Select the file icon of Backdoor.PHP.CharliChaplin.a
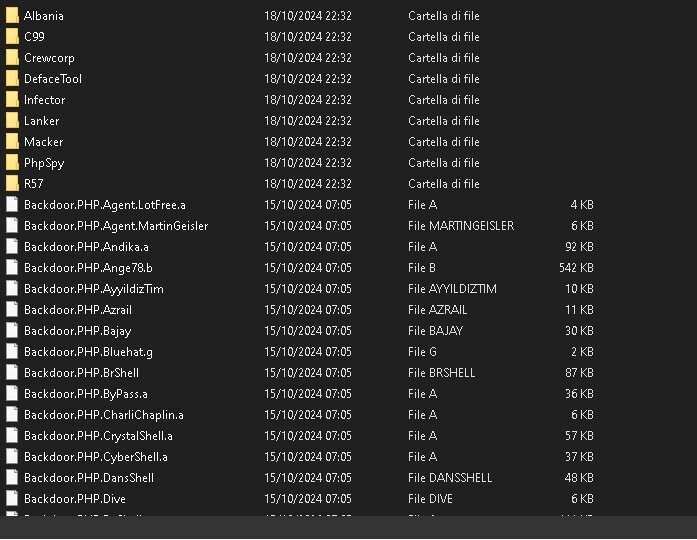This screenshot has width=697, height=540. [x=12, y=415]
